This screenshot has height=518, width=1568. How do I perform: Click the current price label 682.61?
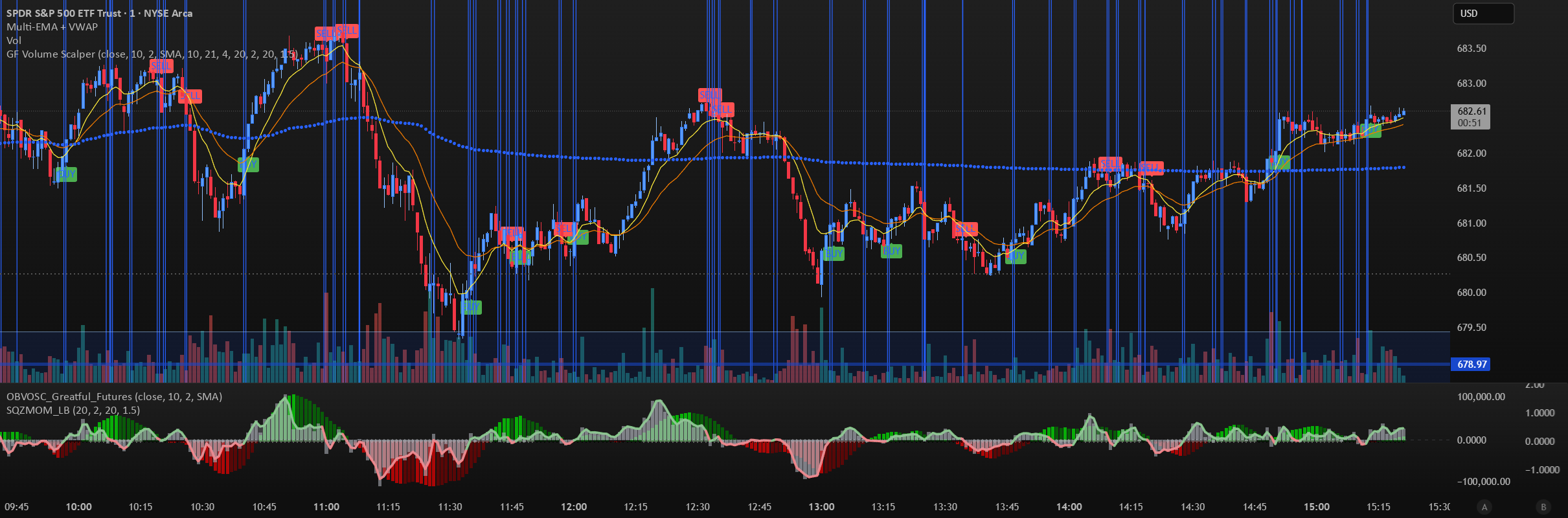[x=1470, y=117]
